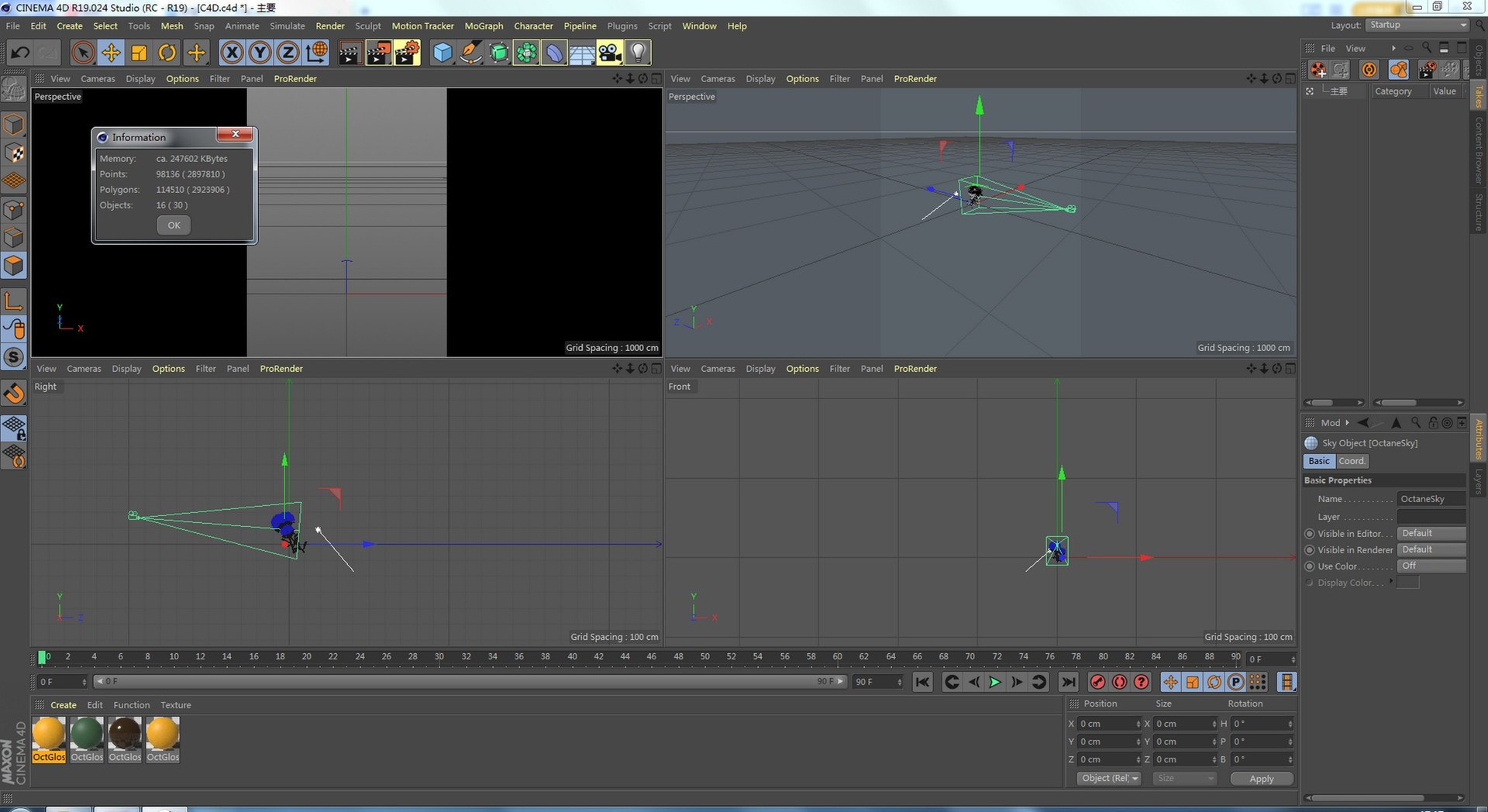Viewport: 1488px width, 812px height.
Task: Toggle Use Color animation dot
Action: pyautogui.click(x=1310, y=566)
